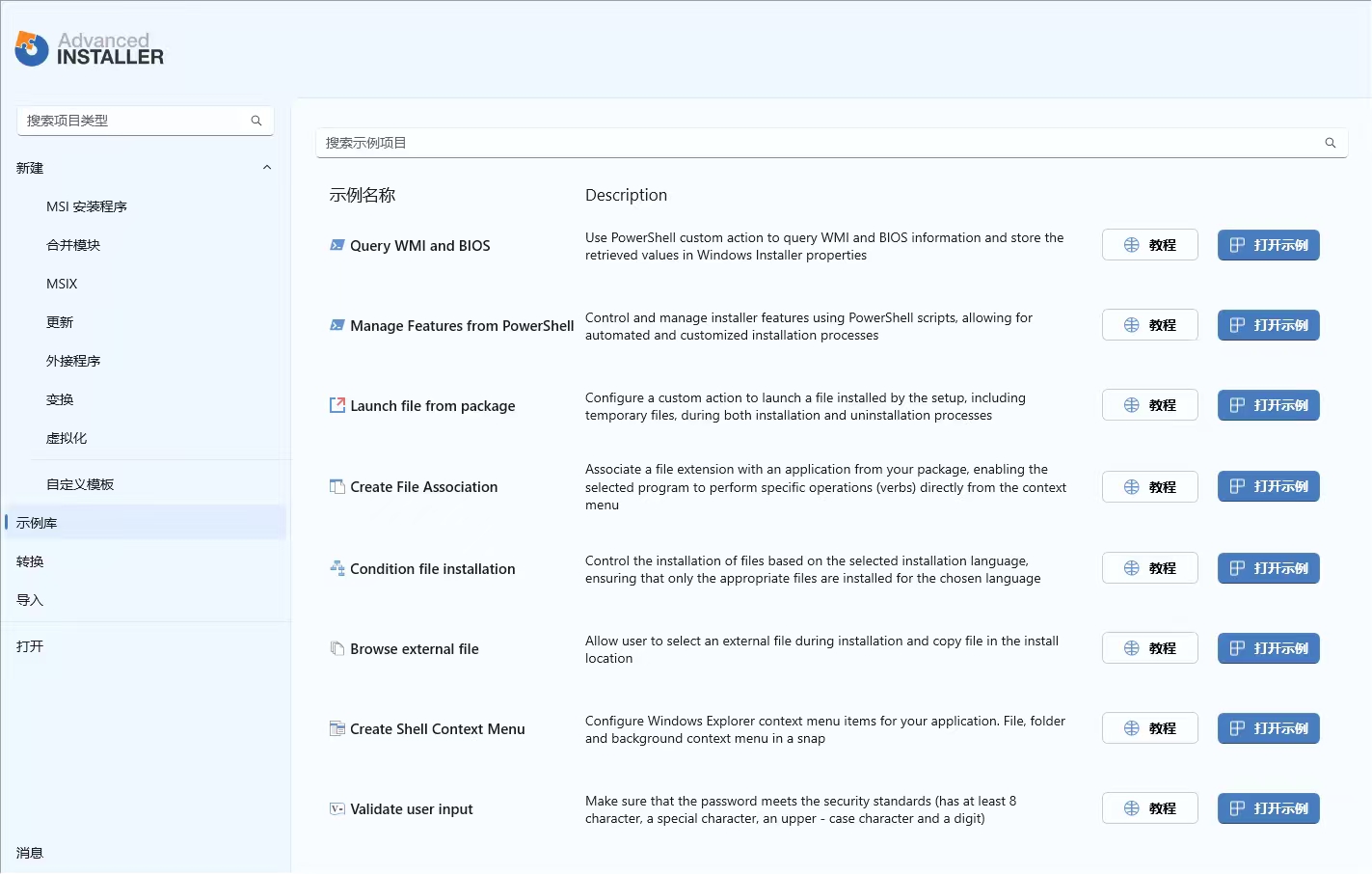Viewport: 1372px width, 874px height.
Task: Click the Validate user input icon
Action: (337, 808)
